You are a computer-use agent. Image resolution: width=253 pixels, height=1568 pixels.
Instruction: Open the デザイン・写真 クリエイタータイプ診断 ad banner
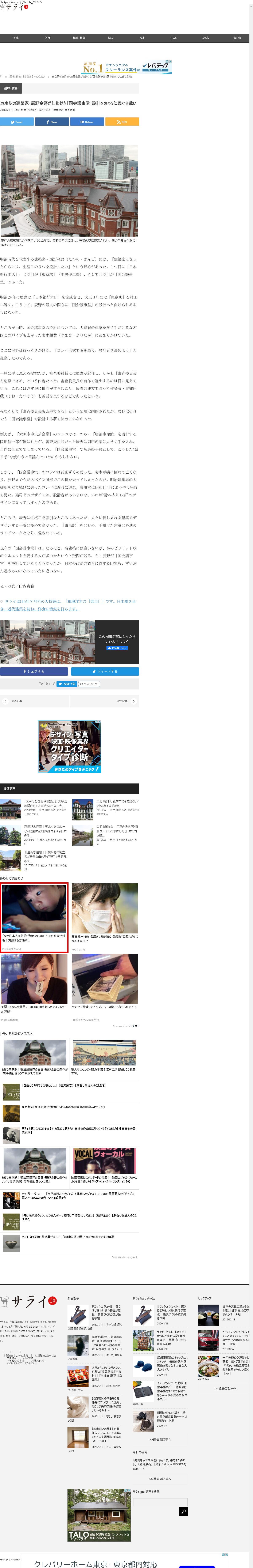(69, 746)
